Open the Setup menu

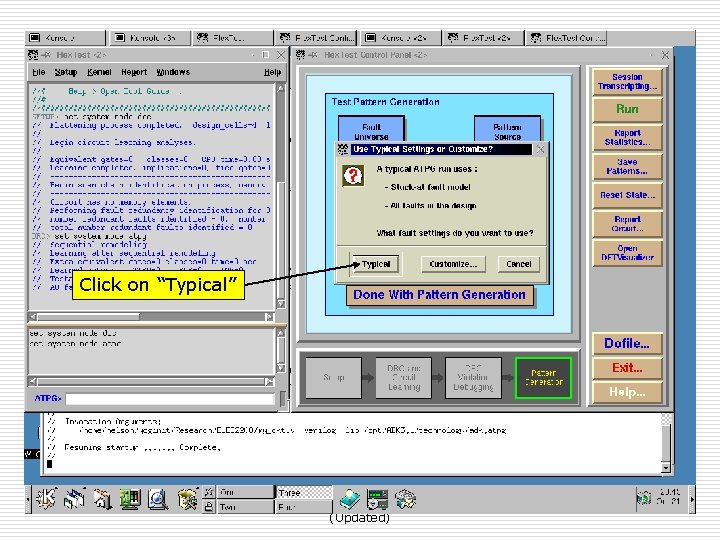click(x=66, y=72)
